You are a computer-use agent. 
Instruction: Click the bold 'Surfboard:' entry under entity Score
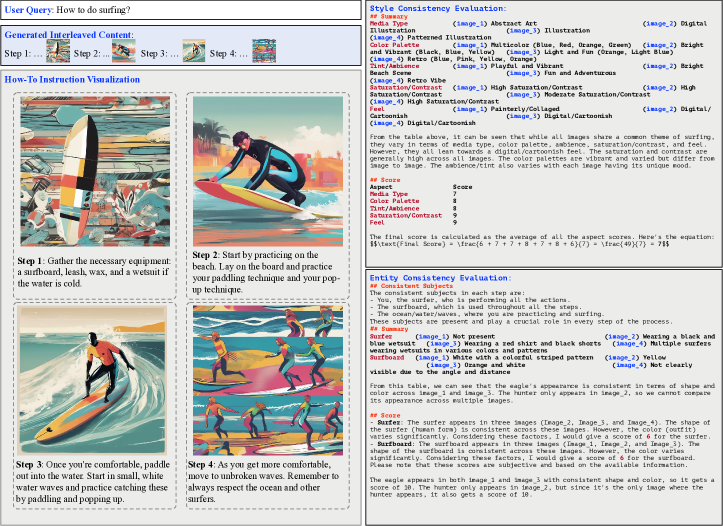394,444
